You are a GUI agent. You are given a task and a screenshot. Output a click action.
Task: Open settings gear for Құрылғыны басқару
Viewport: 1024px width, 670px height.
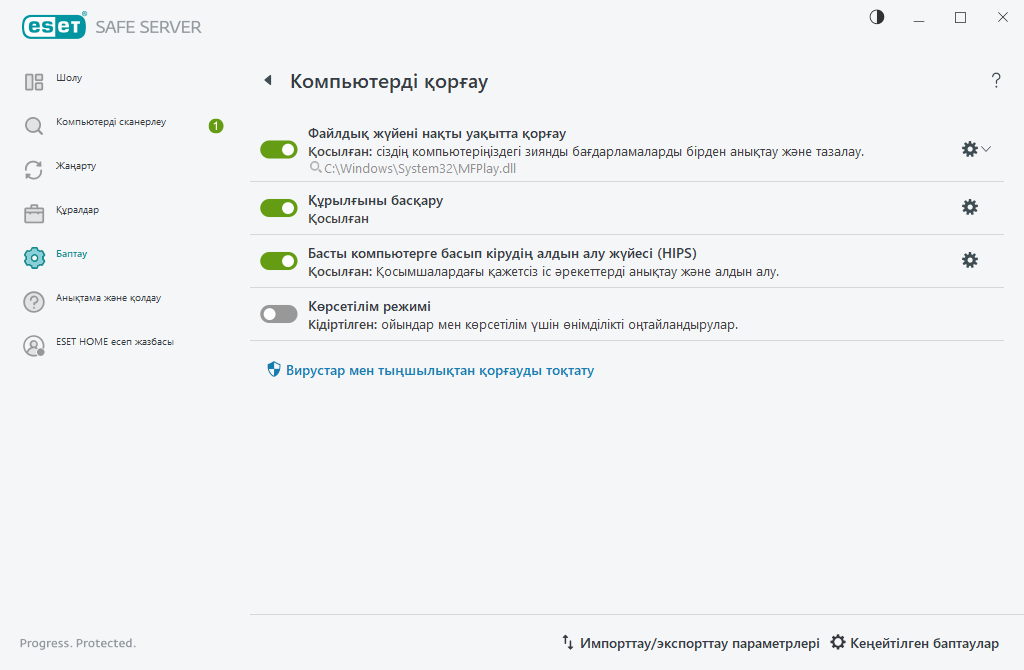(x=969, y=207)
